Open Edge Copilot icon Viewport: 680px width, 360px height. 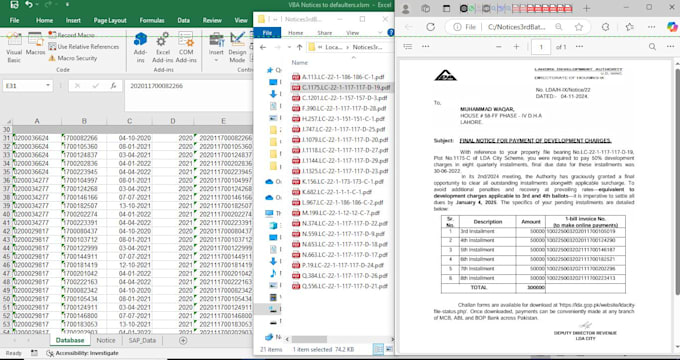tap(672, 27)
